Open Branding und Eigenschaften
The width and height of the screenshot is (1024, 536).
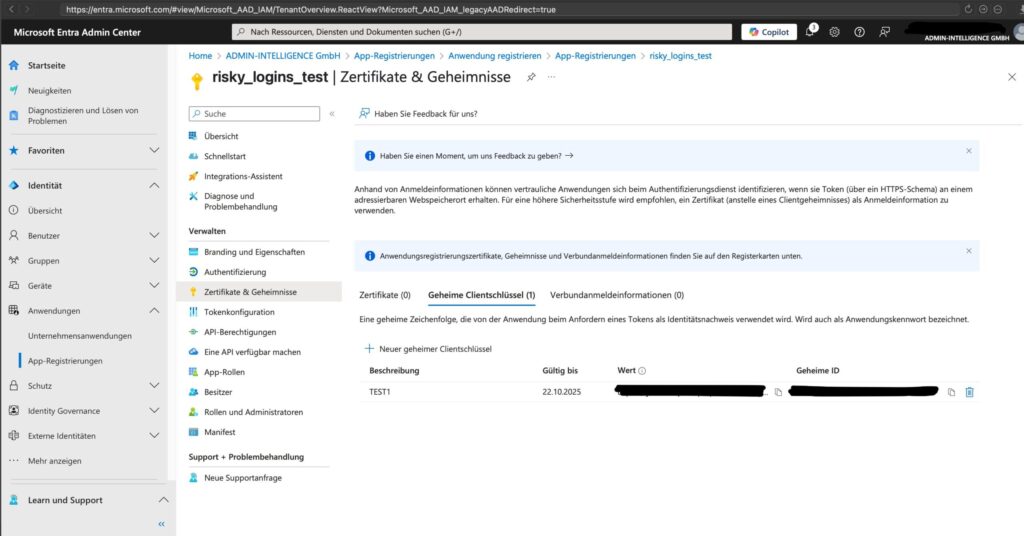pos(254,252)
